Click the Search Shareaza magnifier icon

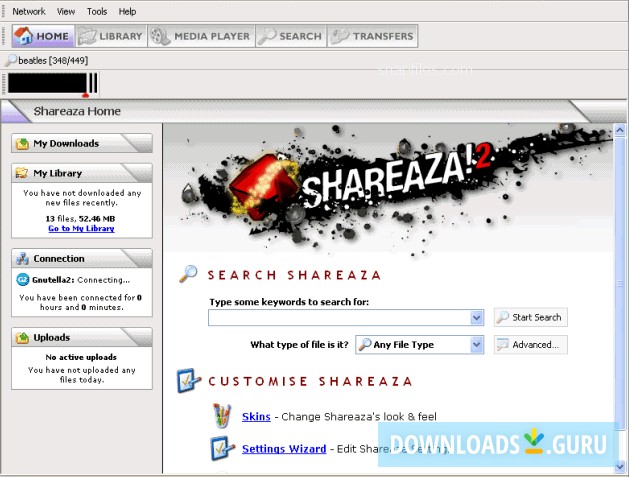click(x=188, y=274)
